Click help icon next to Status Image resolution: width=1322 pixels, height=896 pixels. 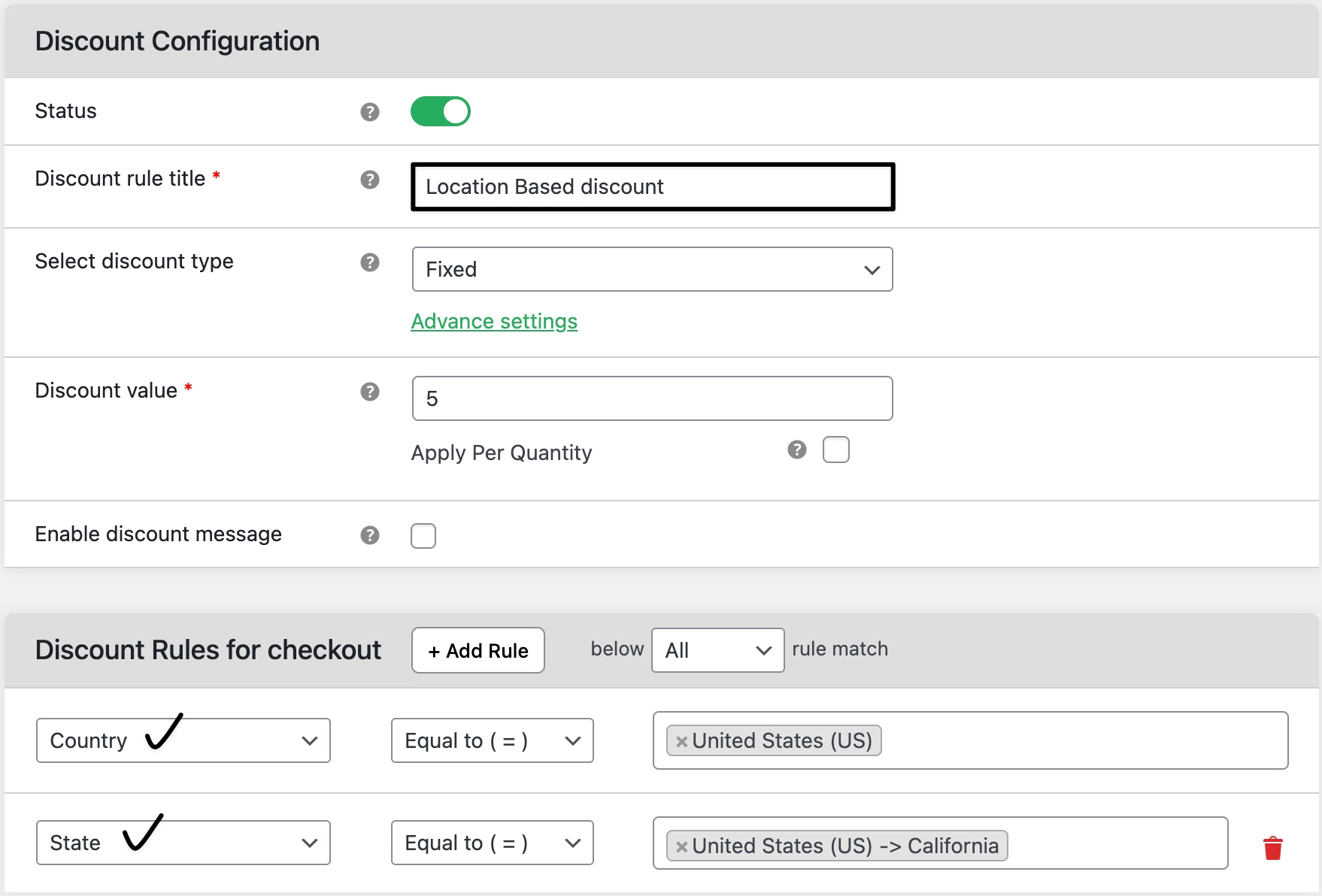[369, 112]
